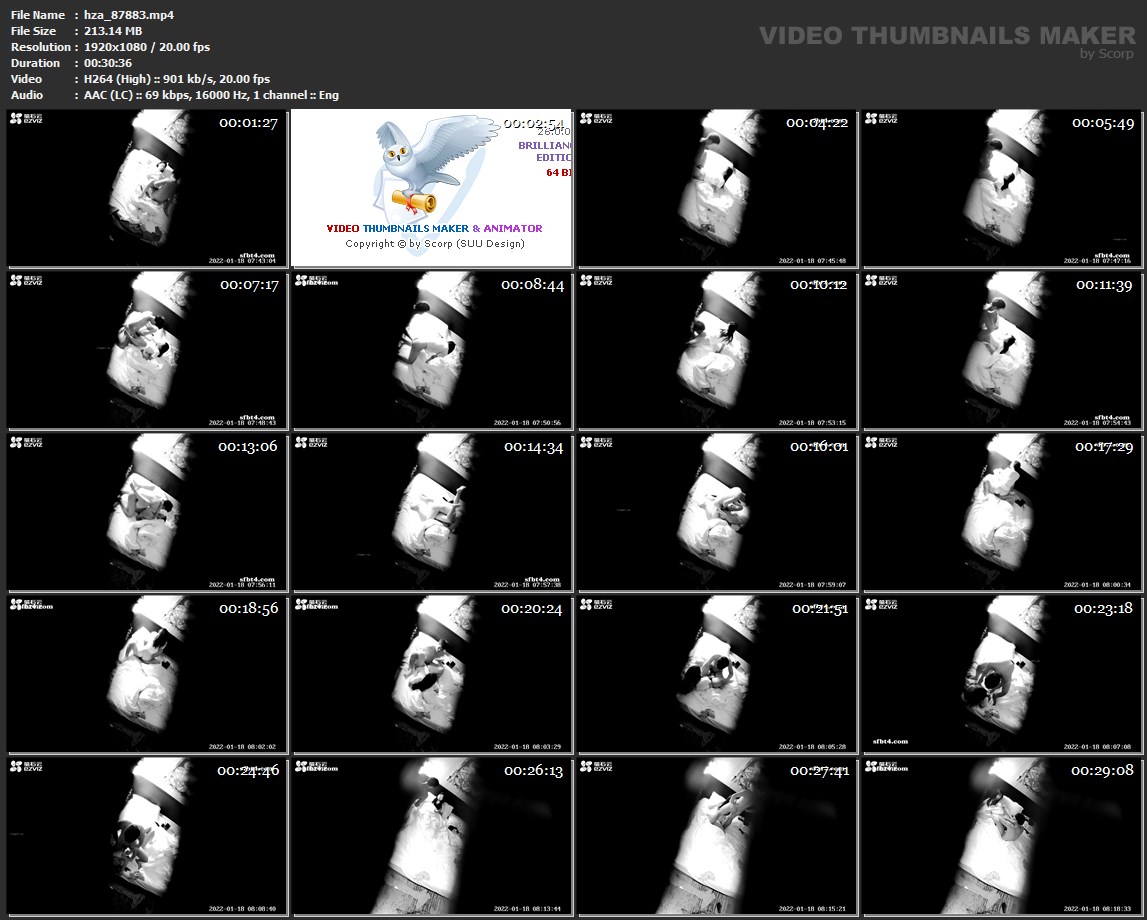Viewport: 1147px width, 920px height.
Task: Click the 'Audio' label in header
Action: [x=27, y=95]
